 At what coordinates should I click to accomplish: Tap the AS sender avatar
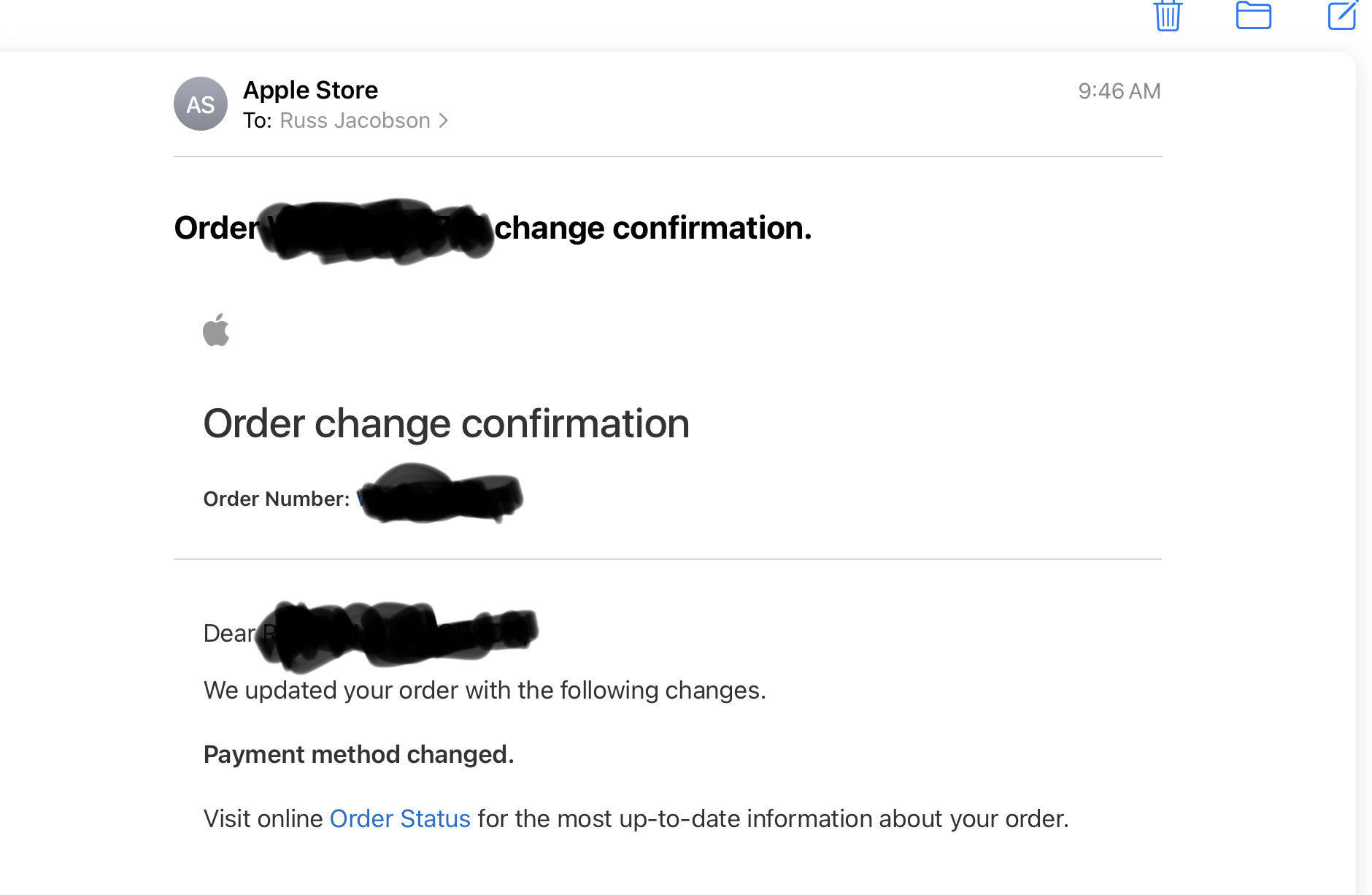[x=201, y=104]
